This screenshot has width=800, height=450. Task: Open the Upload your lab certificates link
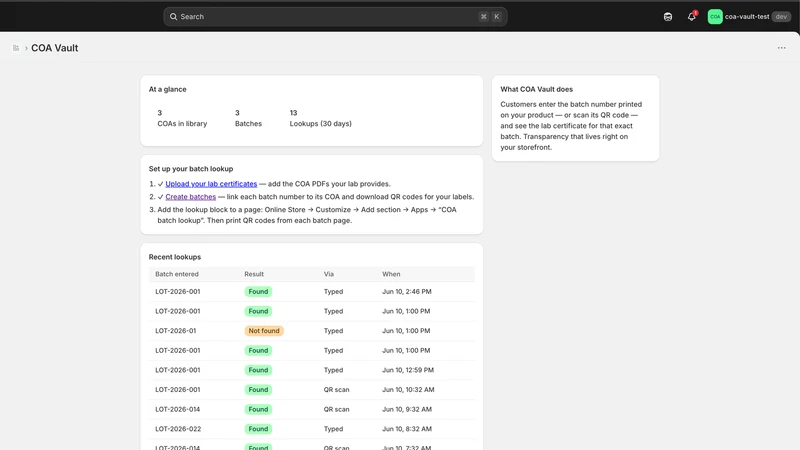(x=211, y=184)
